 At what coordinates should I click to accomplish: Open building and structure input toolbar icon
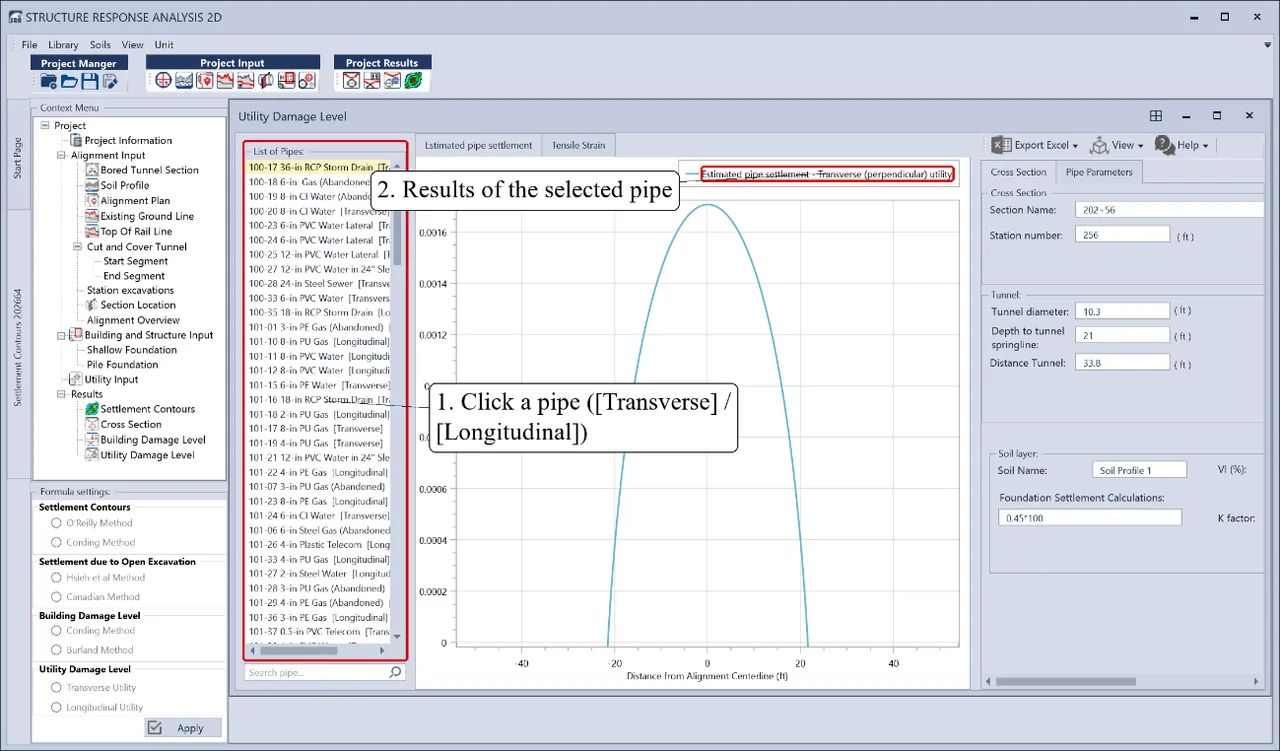pos(286,81)
